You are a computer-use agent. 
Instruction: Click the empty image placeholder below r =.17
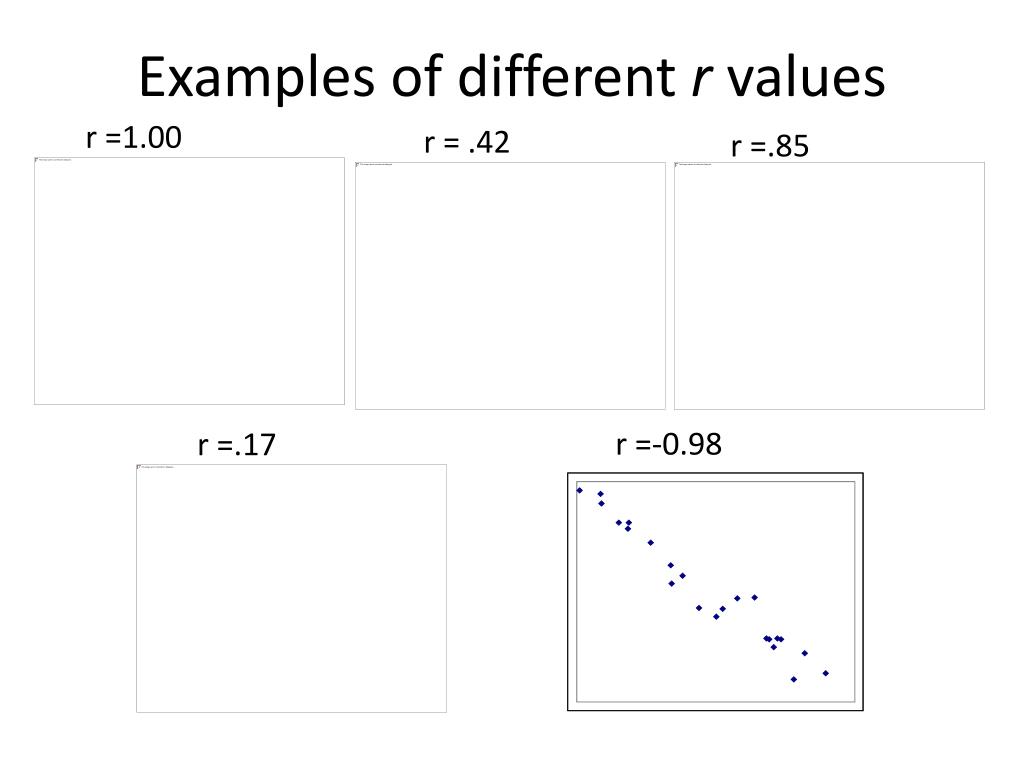click(291, 588)
